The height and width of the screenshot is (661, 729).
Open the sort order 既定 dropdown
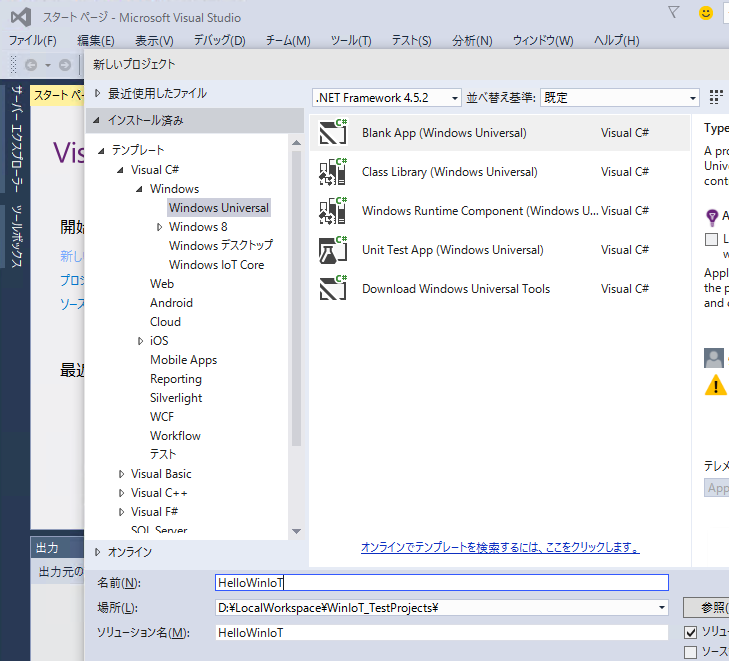(x=620, y=98)
